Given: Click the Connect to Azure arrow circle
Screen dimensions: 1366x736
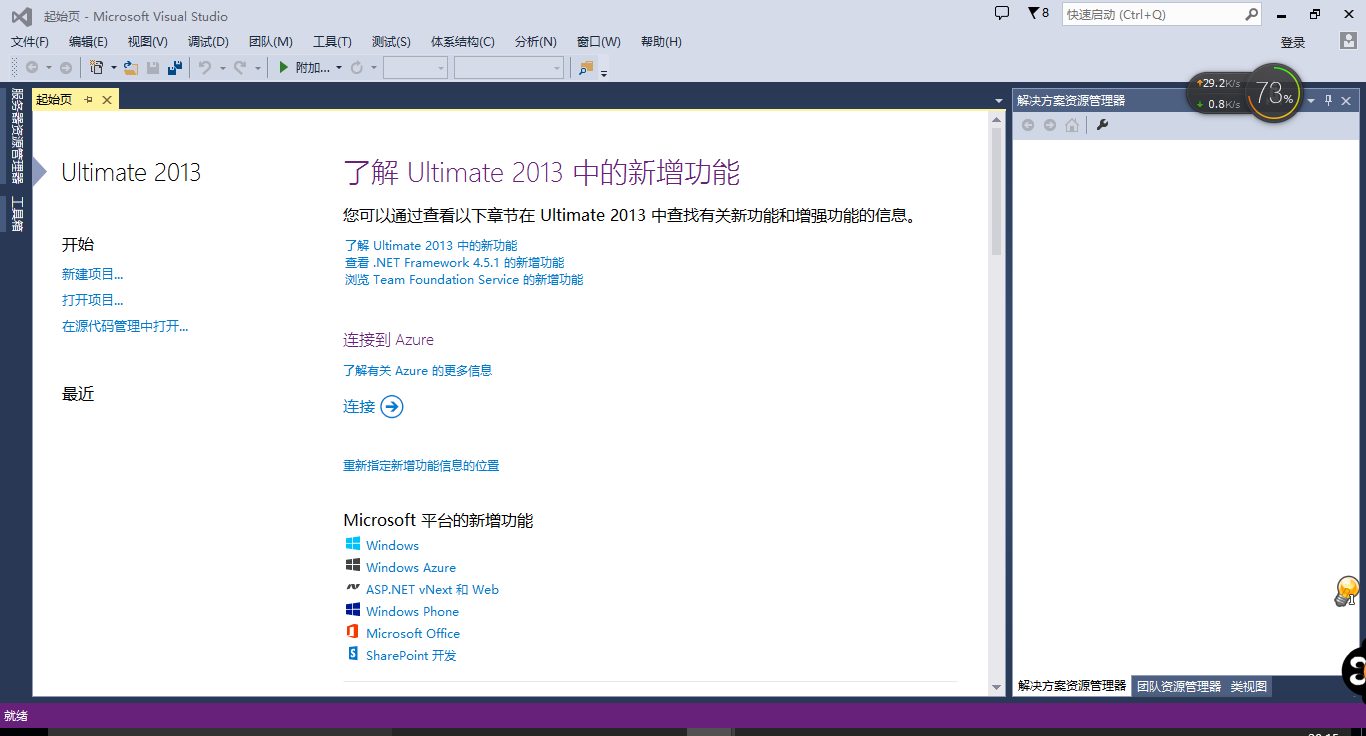Looking at the screenshot, I should pos(392,406).
